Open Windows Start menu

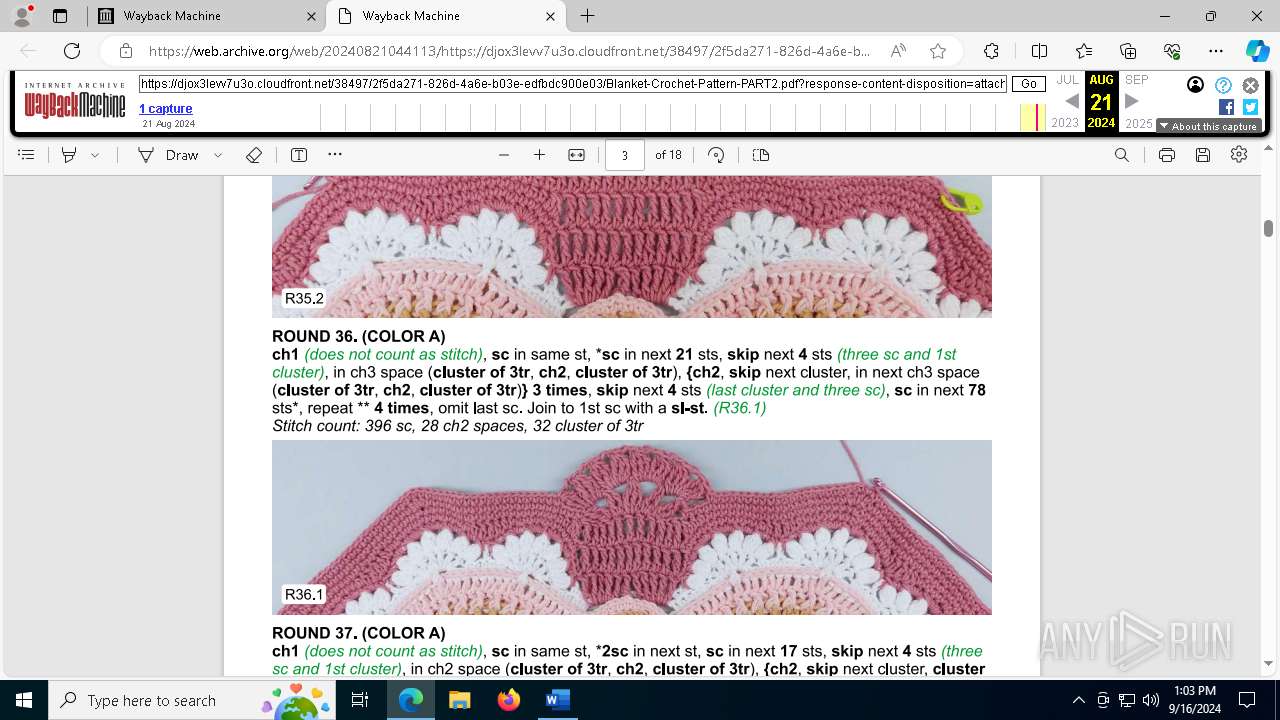coord(24,700)
